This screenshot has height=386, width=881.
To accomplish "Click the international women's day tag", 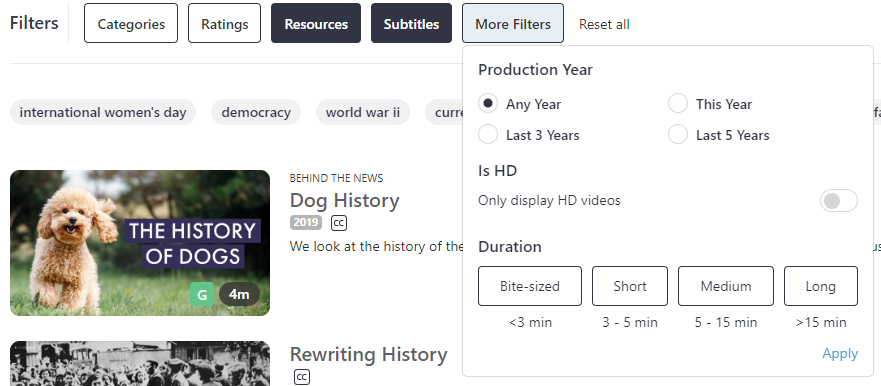I will coord(103,112).
